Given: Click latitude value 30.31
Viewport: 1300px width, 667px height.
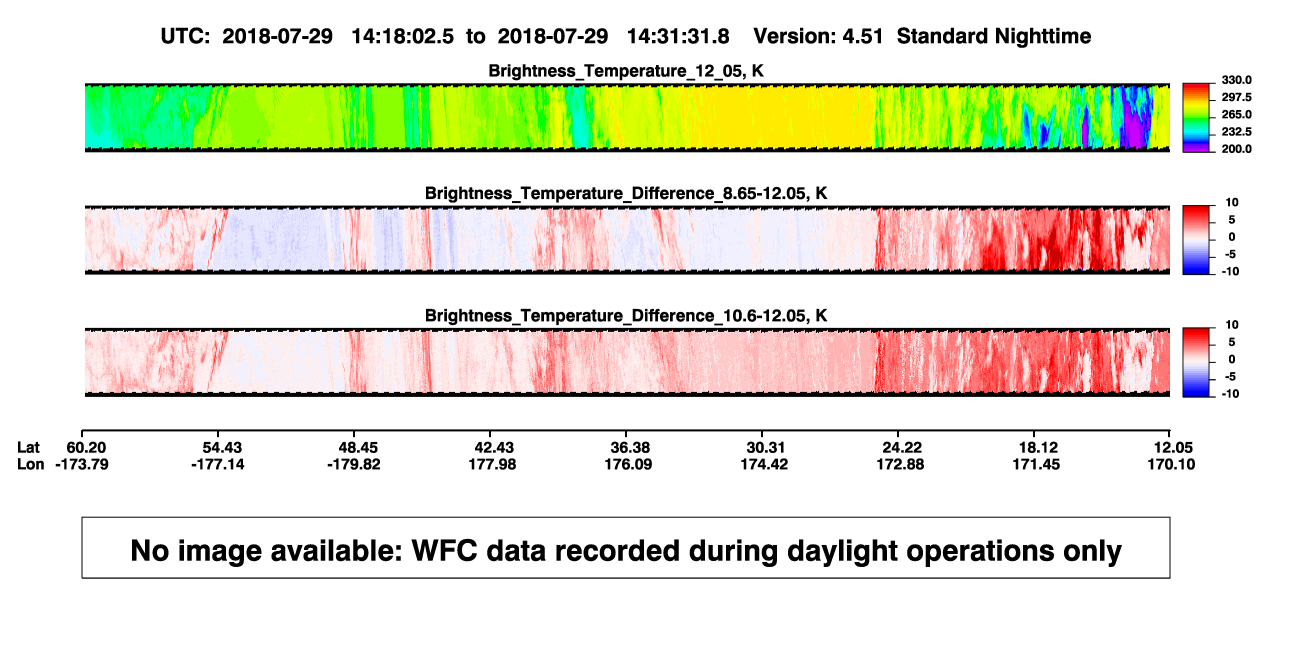Looking at the screenshot, I should [x=763, y=447].
